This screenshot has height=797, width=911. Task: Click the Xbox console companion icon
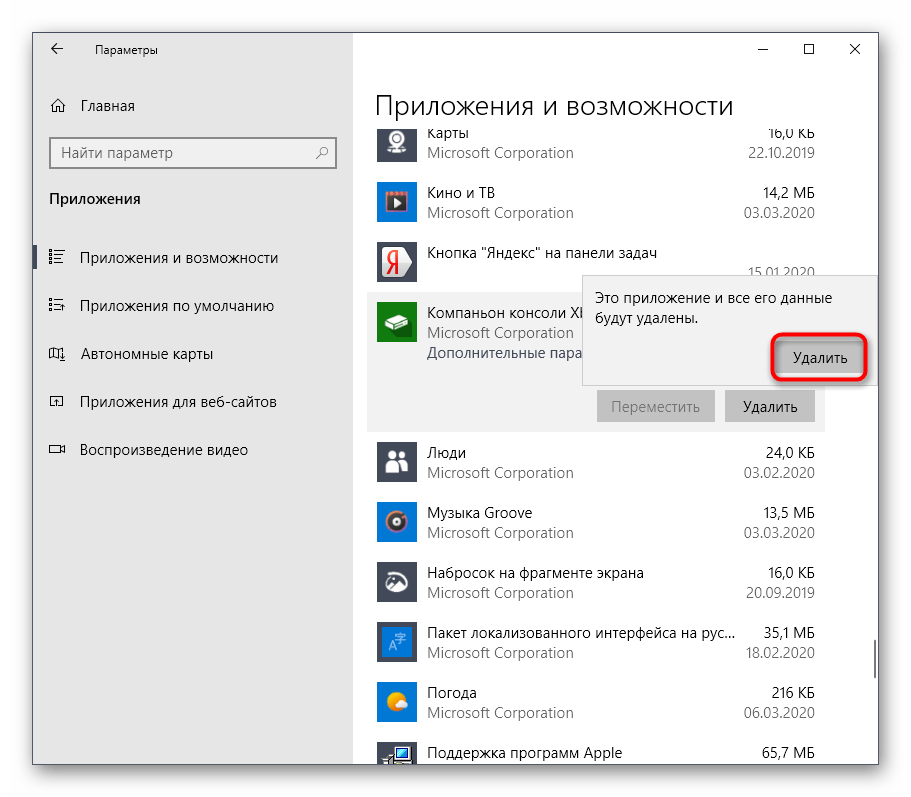point(396,322)
